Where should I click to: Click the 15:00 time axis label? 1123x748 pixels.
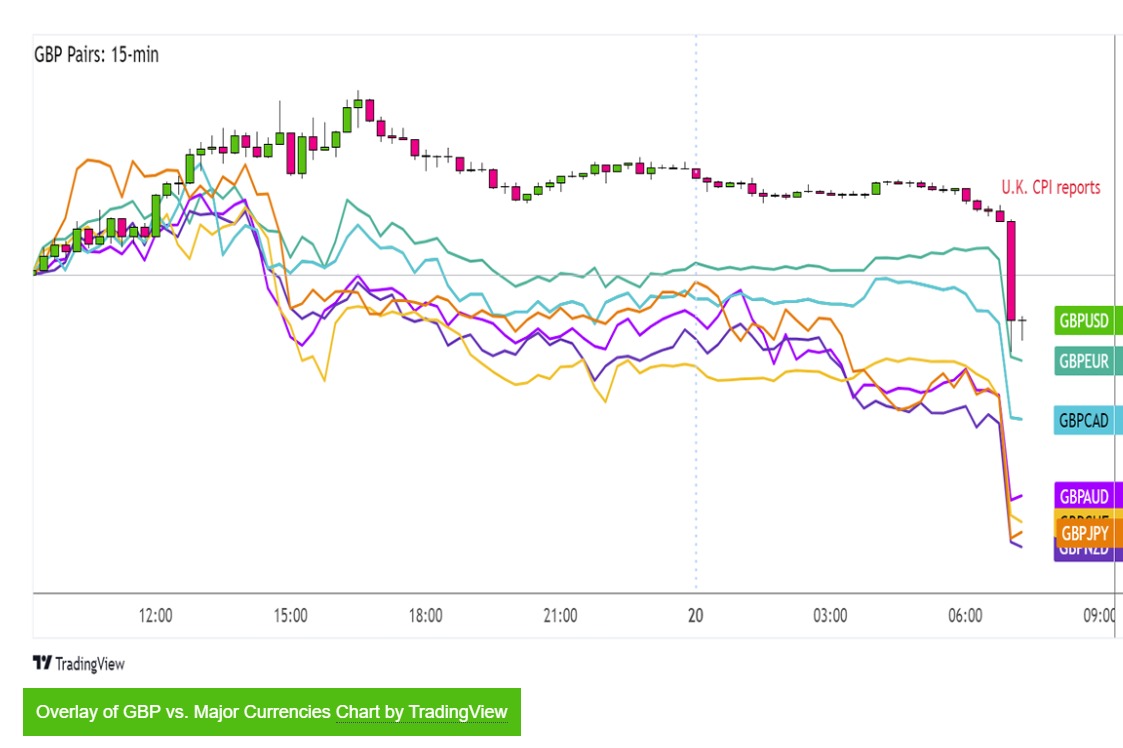point(290,616)
